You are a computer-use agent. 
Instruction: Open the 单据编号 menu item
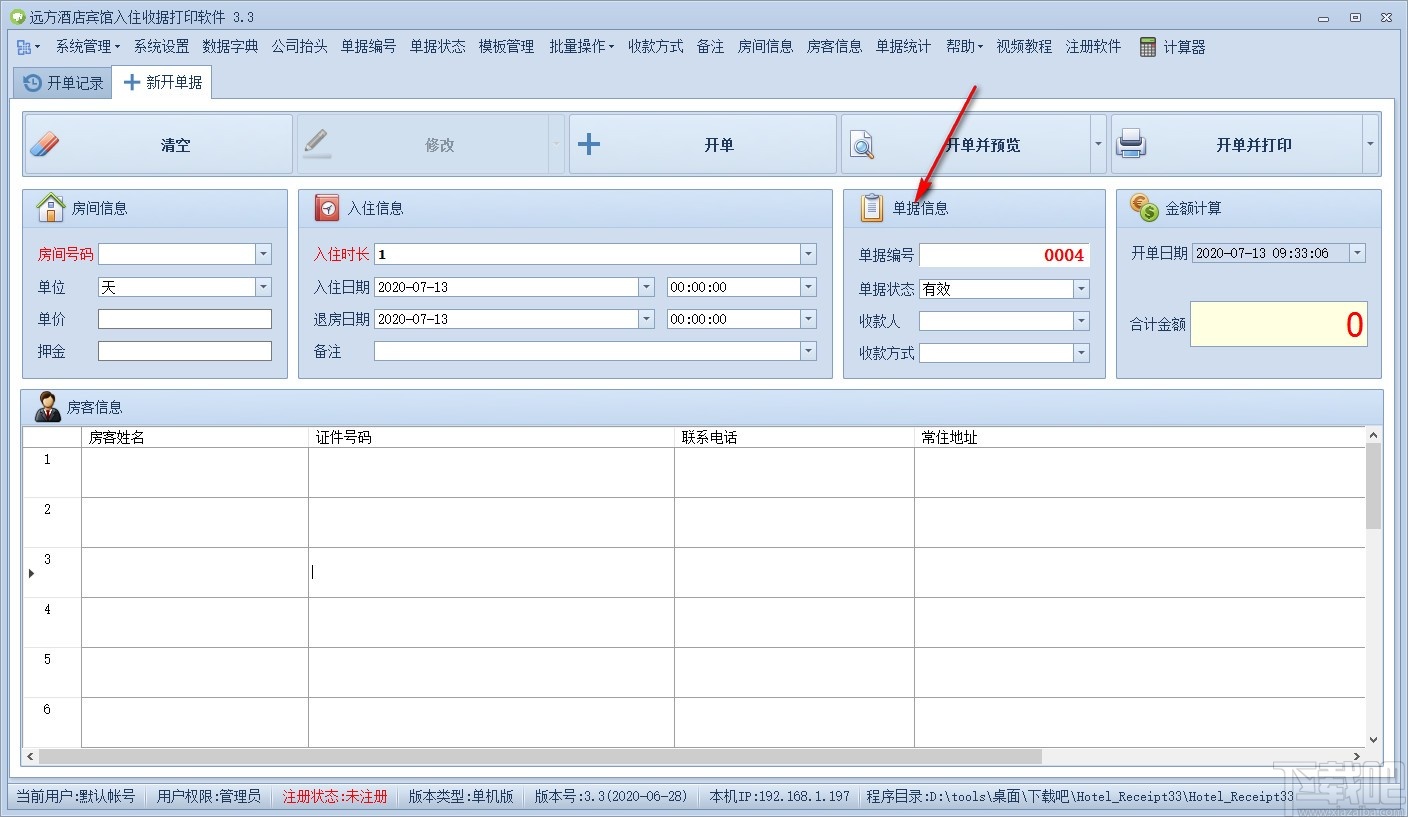click(x=368, y=47)
